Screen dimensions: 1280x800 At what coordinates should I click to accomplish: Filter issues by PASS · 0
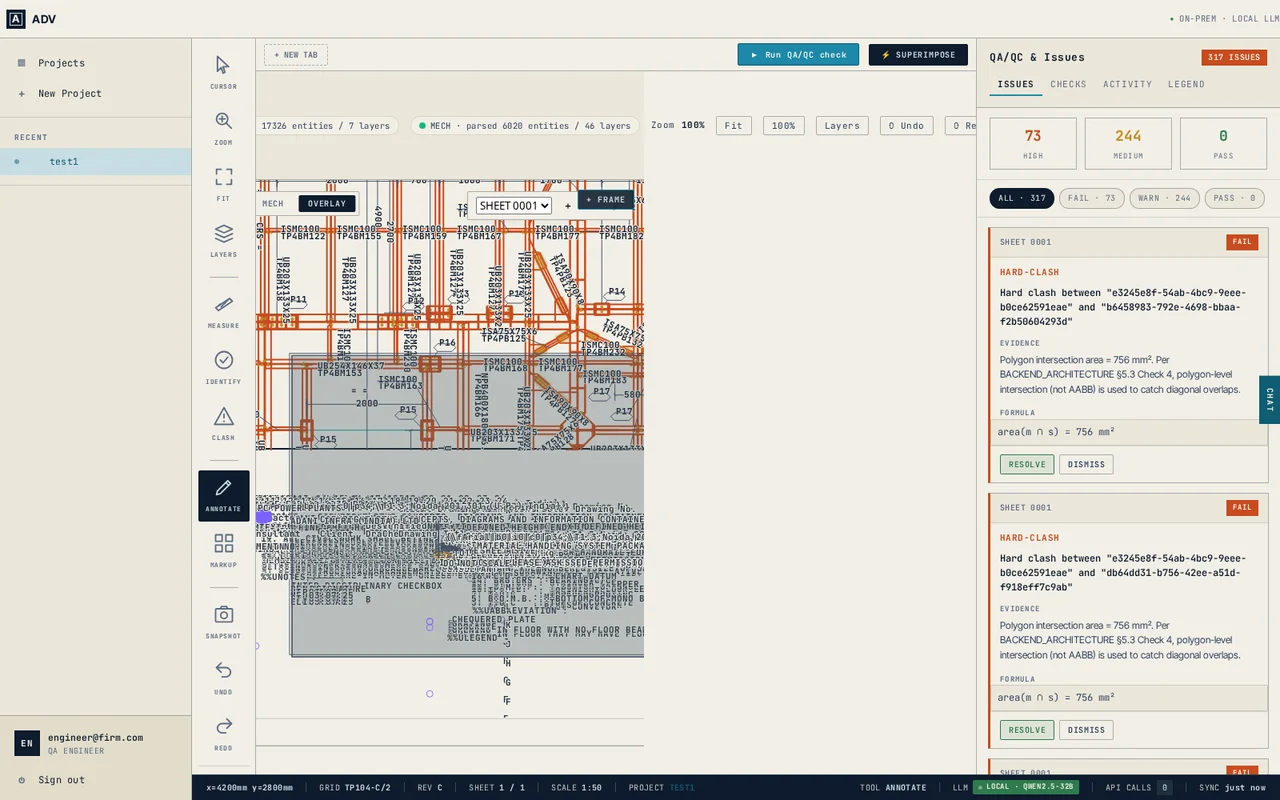(1235, 198)
